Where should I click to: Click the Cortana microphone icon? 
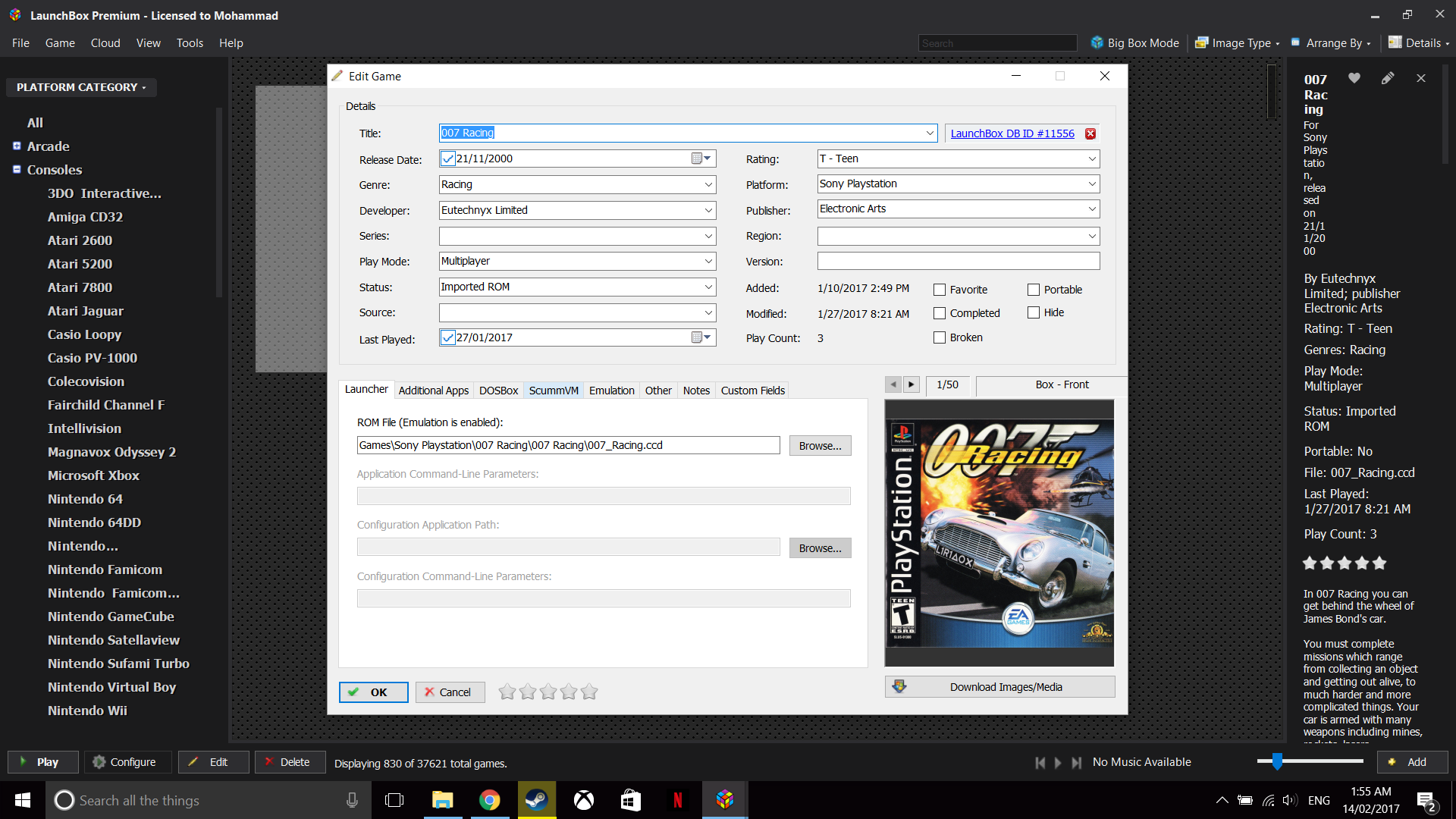tap(352, 800)
